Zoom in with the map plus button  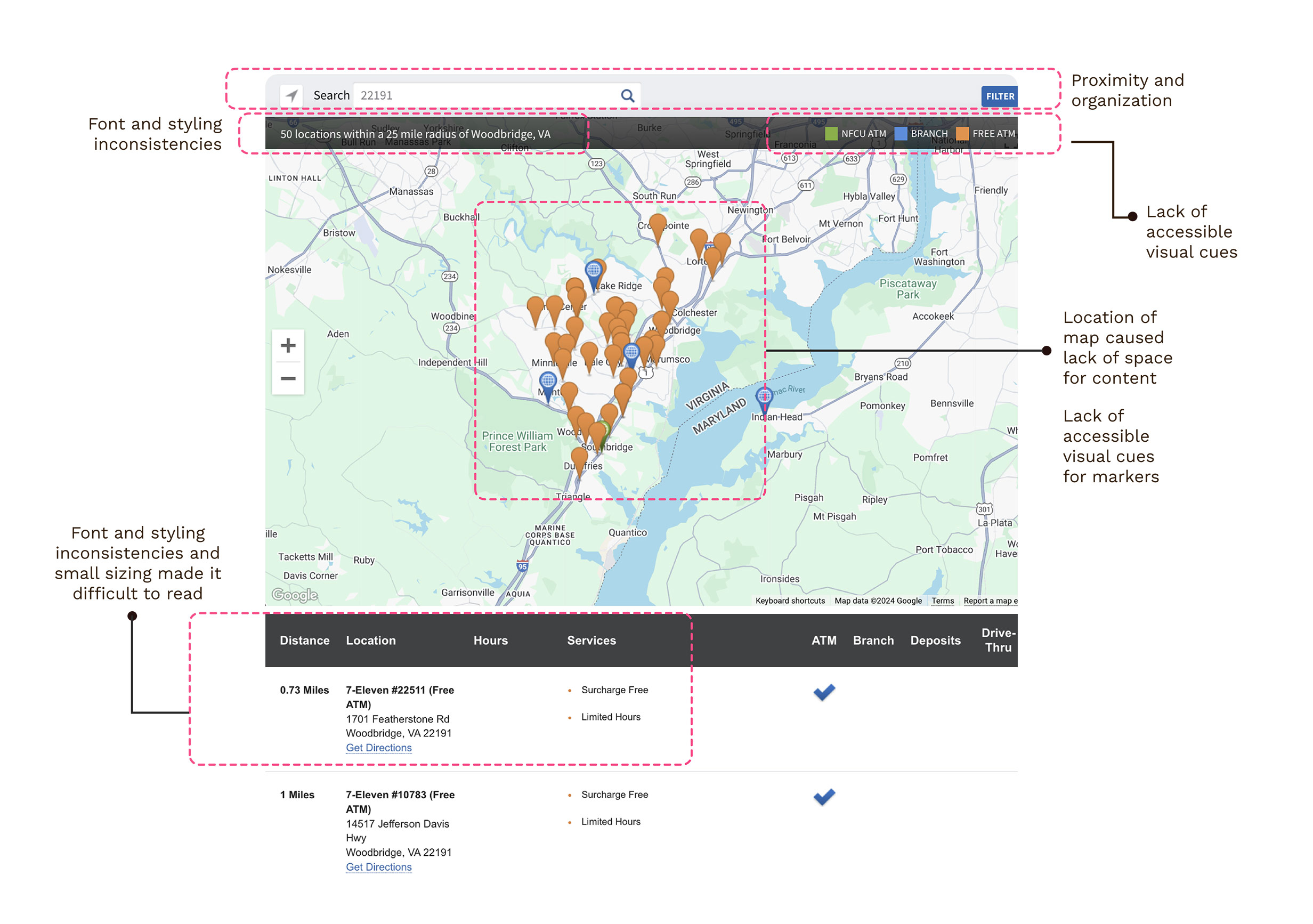(288, 345)
